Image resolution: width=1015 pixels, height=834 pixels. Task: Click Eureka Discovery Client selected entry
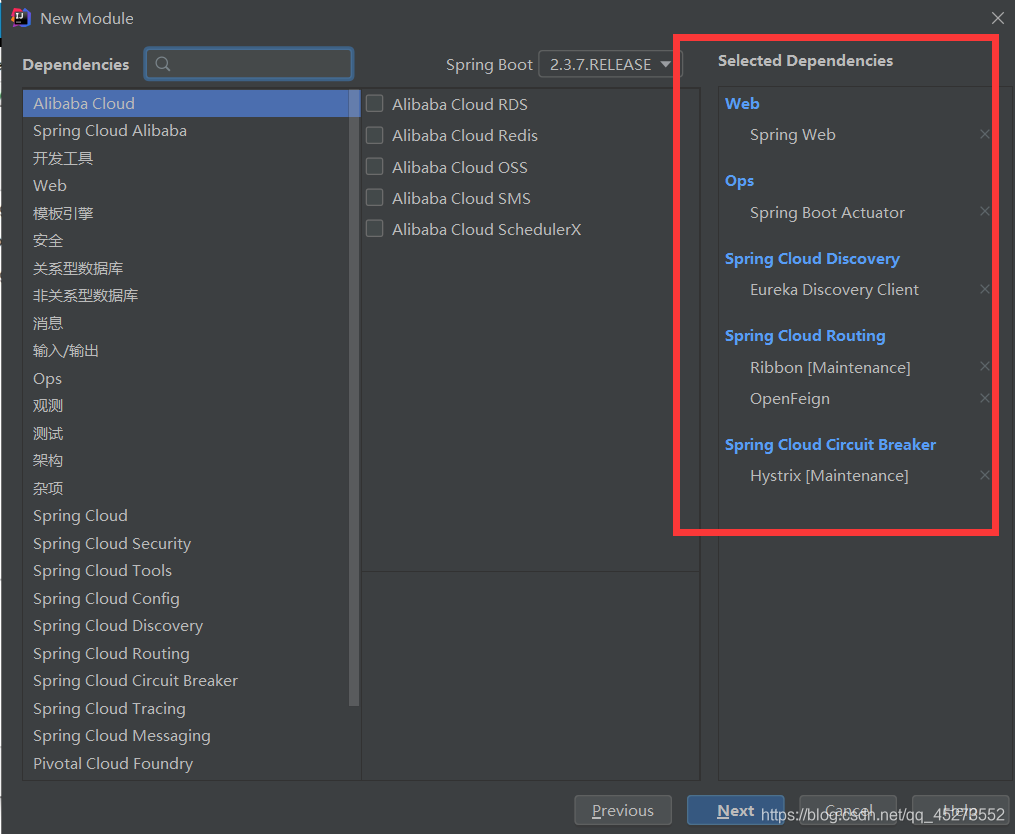(834, 289)
